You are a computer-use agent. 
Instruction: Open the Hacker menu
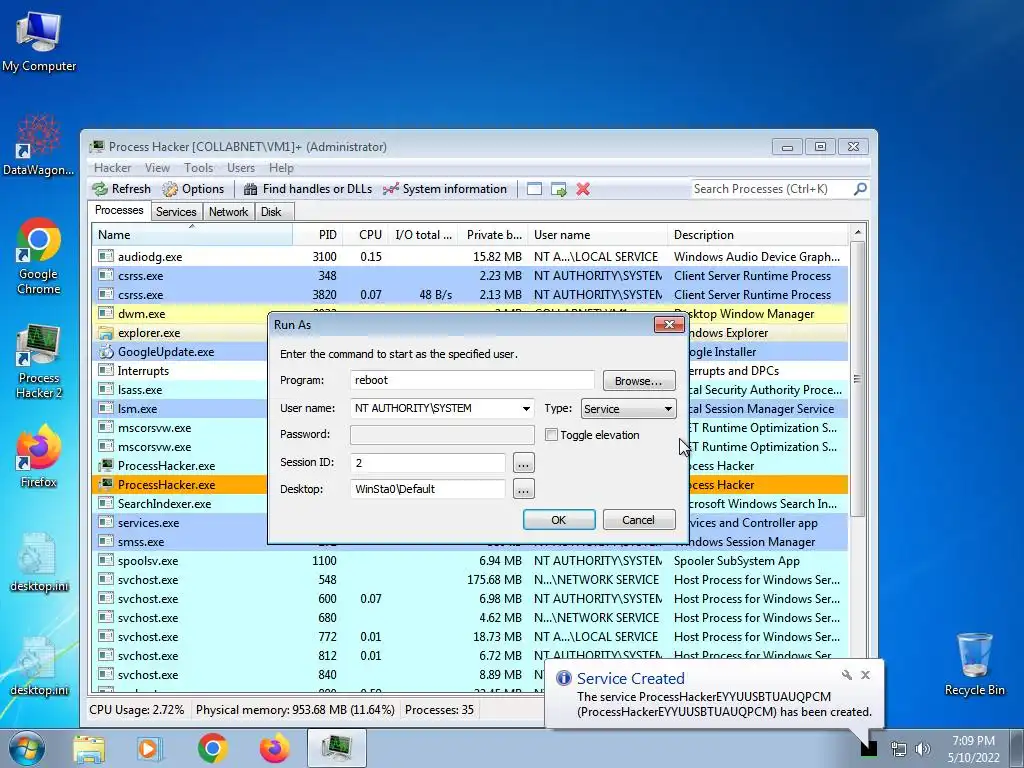pyautogui.click(x=112, y=168)
